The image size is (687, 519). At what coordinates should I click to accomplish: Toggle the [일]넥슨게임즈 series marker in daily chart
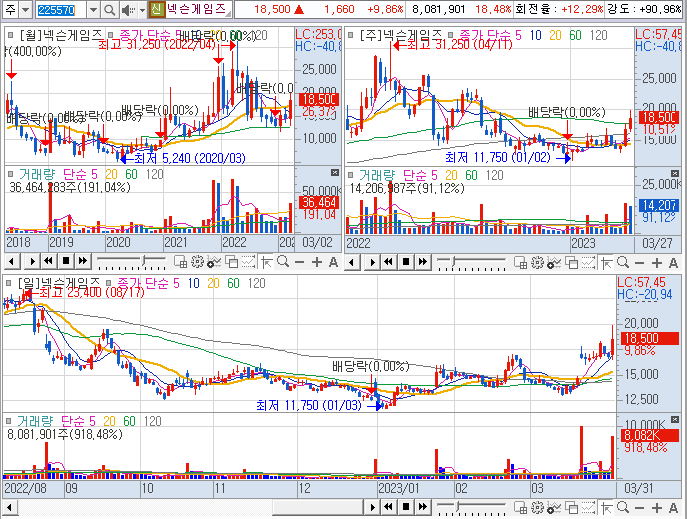(x=8, y=283)
